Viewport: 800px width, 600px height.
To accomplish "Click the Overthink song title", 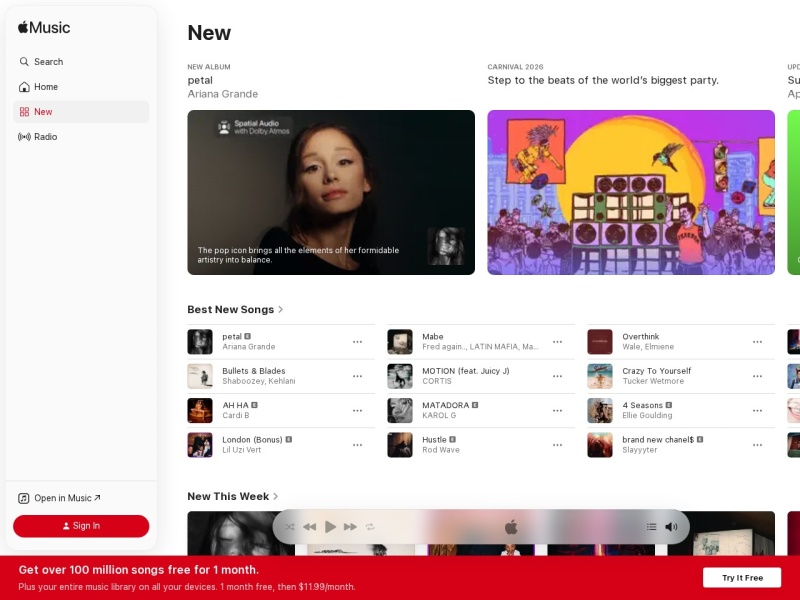I will click(x=641, y=337).
